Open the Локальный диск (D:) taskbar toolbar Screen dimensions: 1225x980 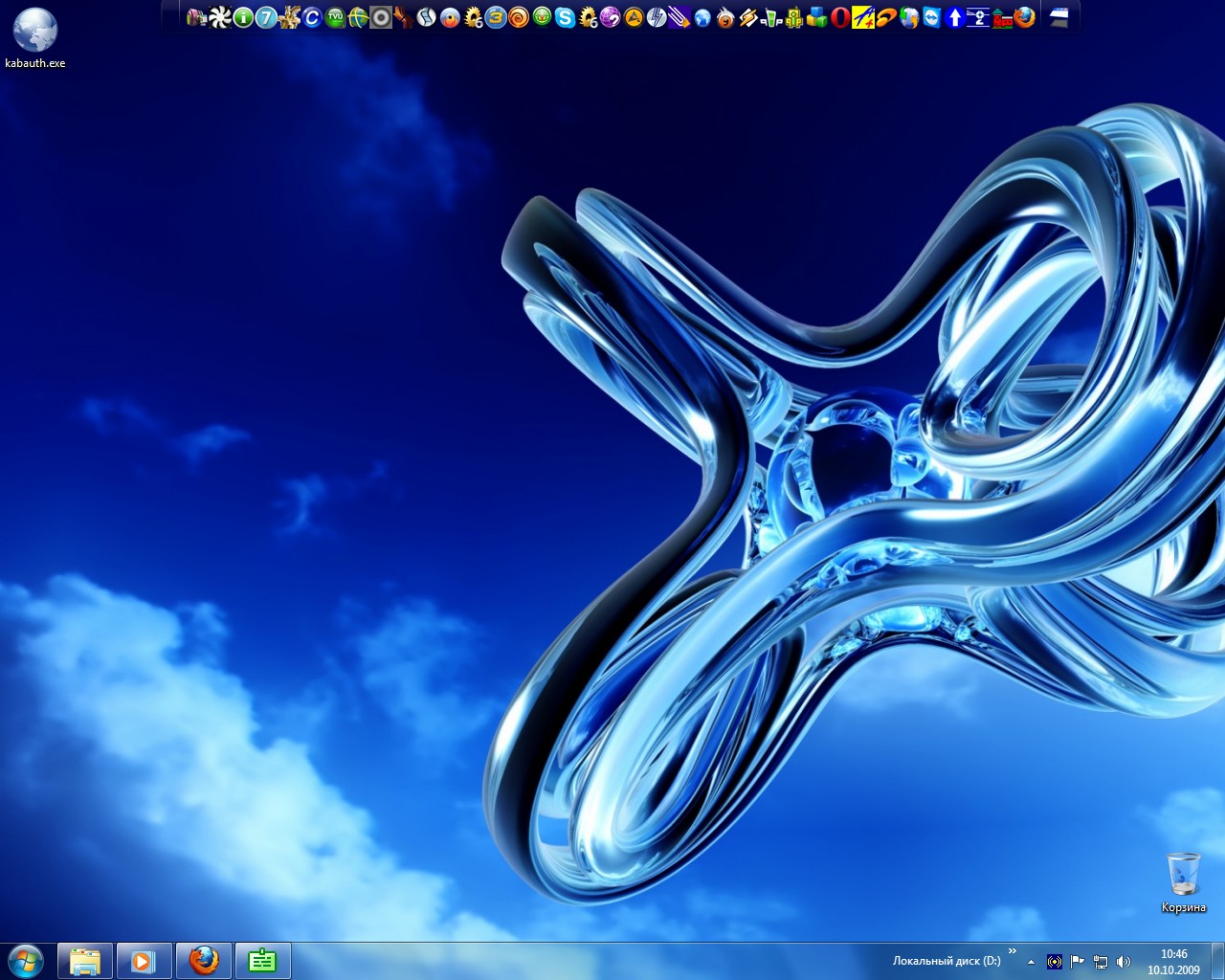(947, 961)
